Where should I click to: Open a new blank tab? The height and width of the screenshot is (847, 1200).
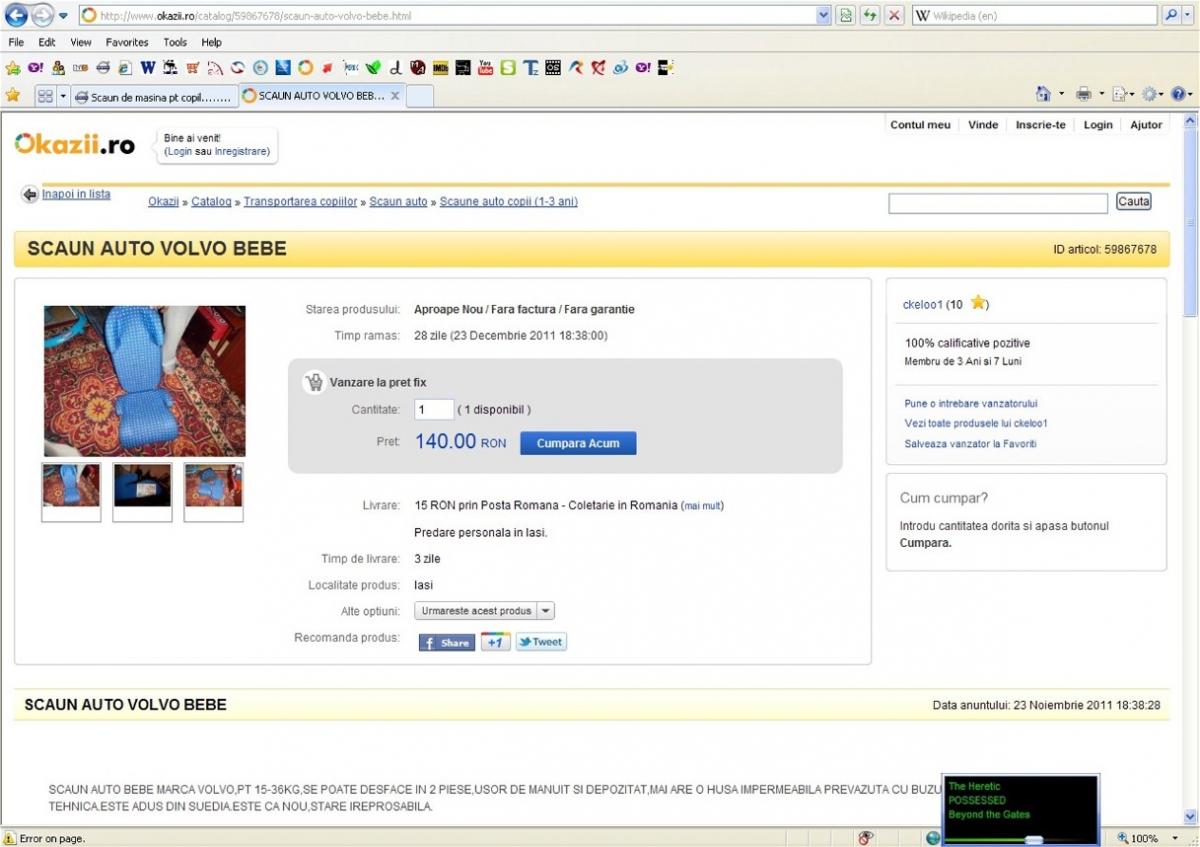pos(420,96)
